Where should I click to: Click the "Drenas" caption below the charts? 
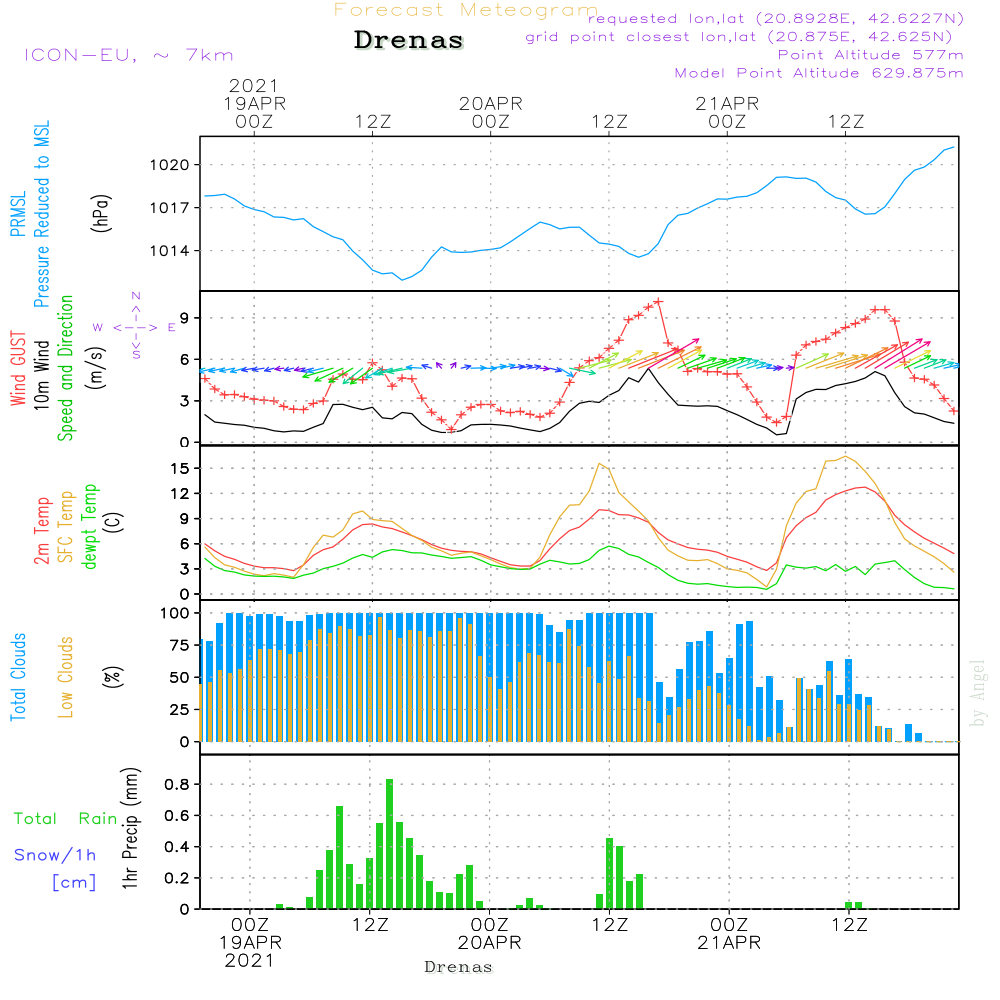[x=458, y=967]
